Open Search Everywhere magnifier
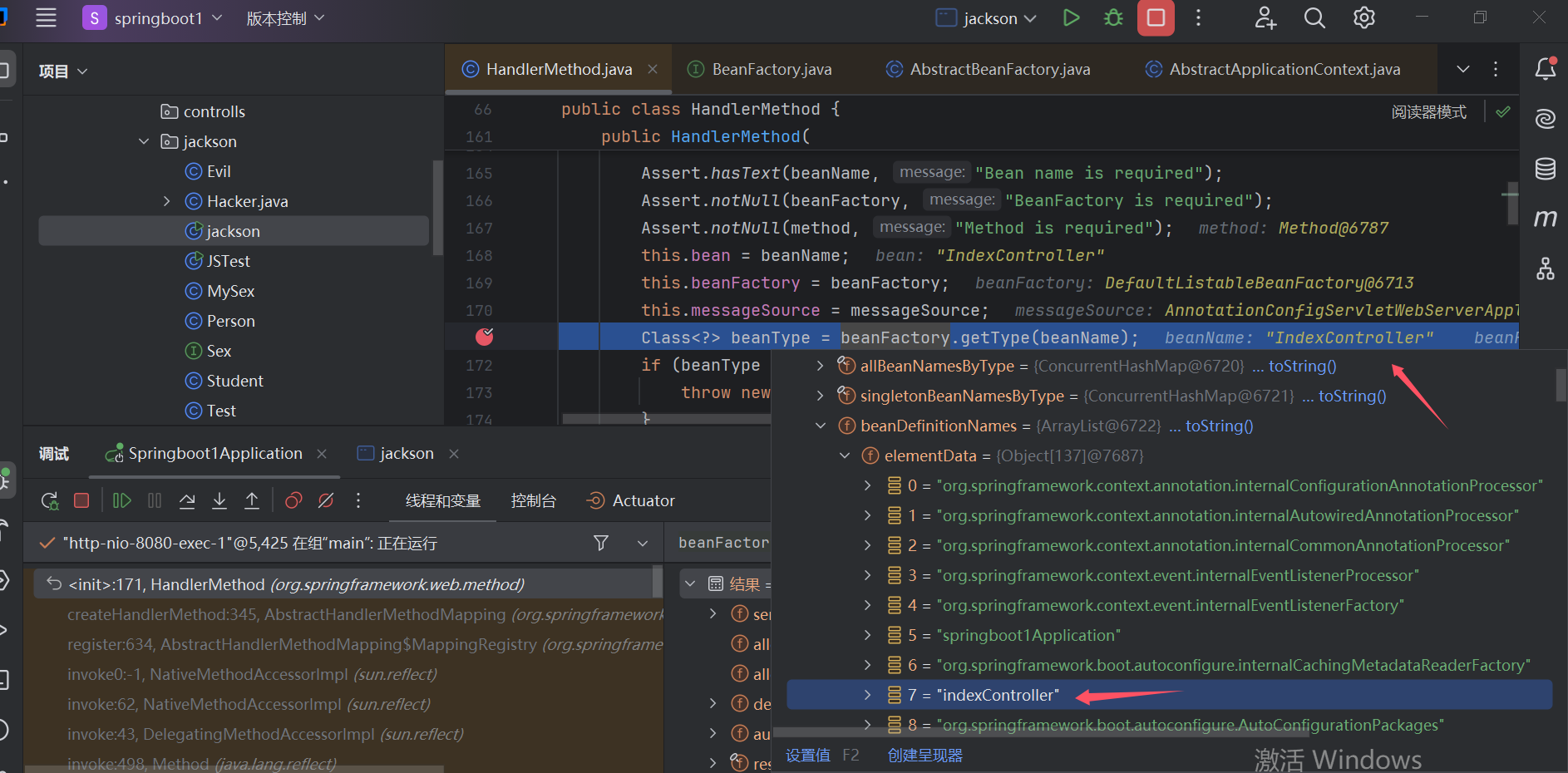The image size is (1568, 773). pyautogui.click(x=1314, y=17)
